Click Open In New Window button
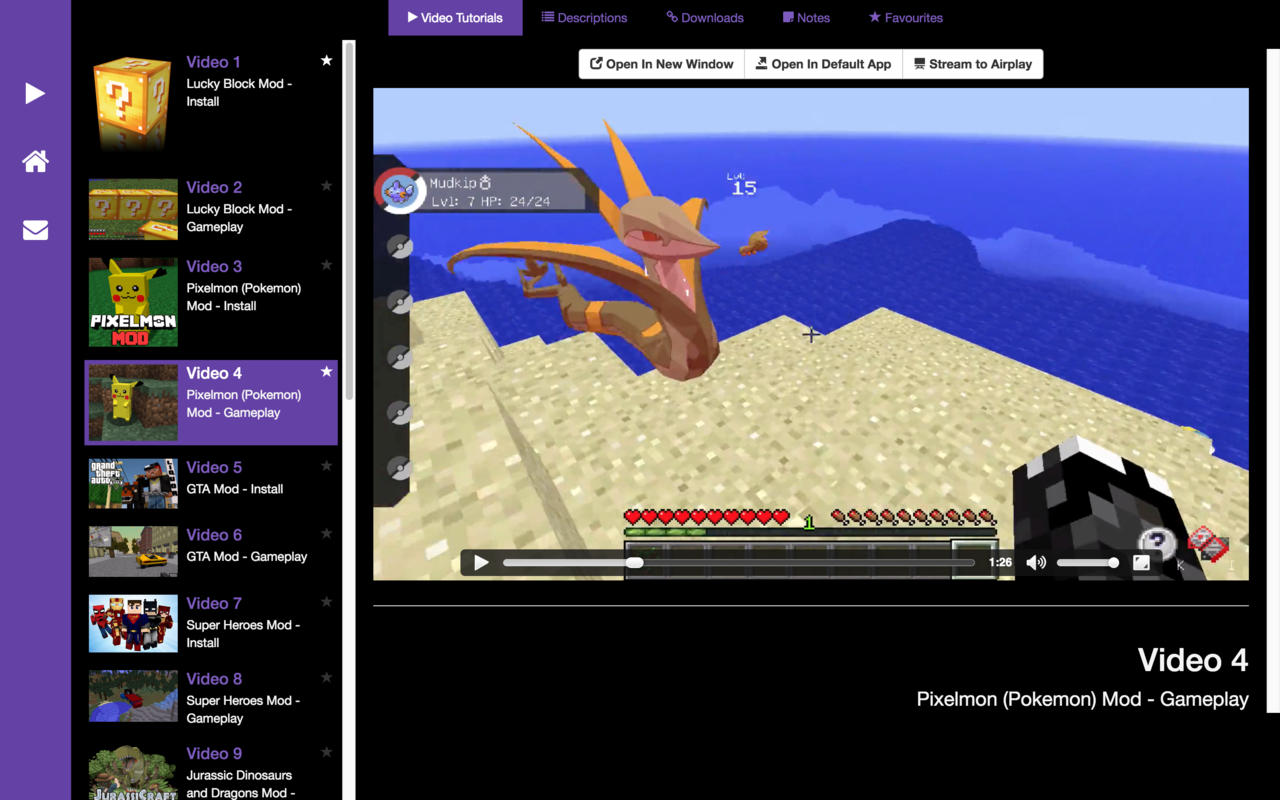Screen dimensions: 1280x800 point(662,64)
